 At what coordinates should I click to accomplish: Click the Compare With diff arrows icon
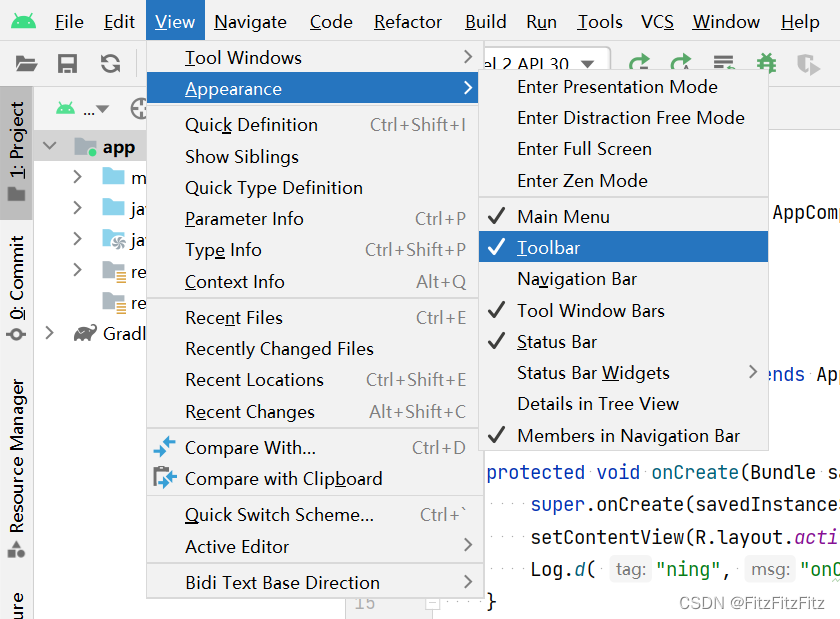[x=165, y=448]
